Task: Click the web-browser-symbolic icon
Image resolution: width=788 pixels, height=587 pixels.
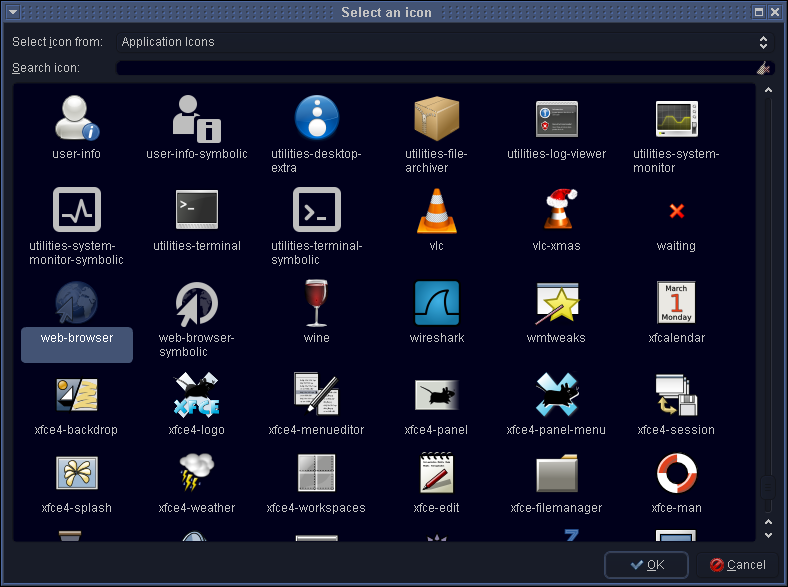Action: coord(197,302)
